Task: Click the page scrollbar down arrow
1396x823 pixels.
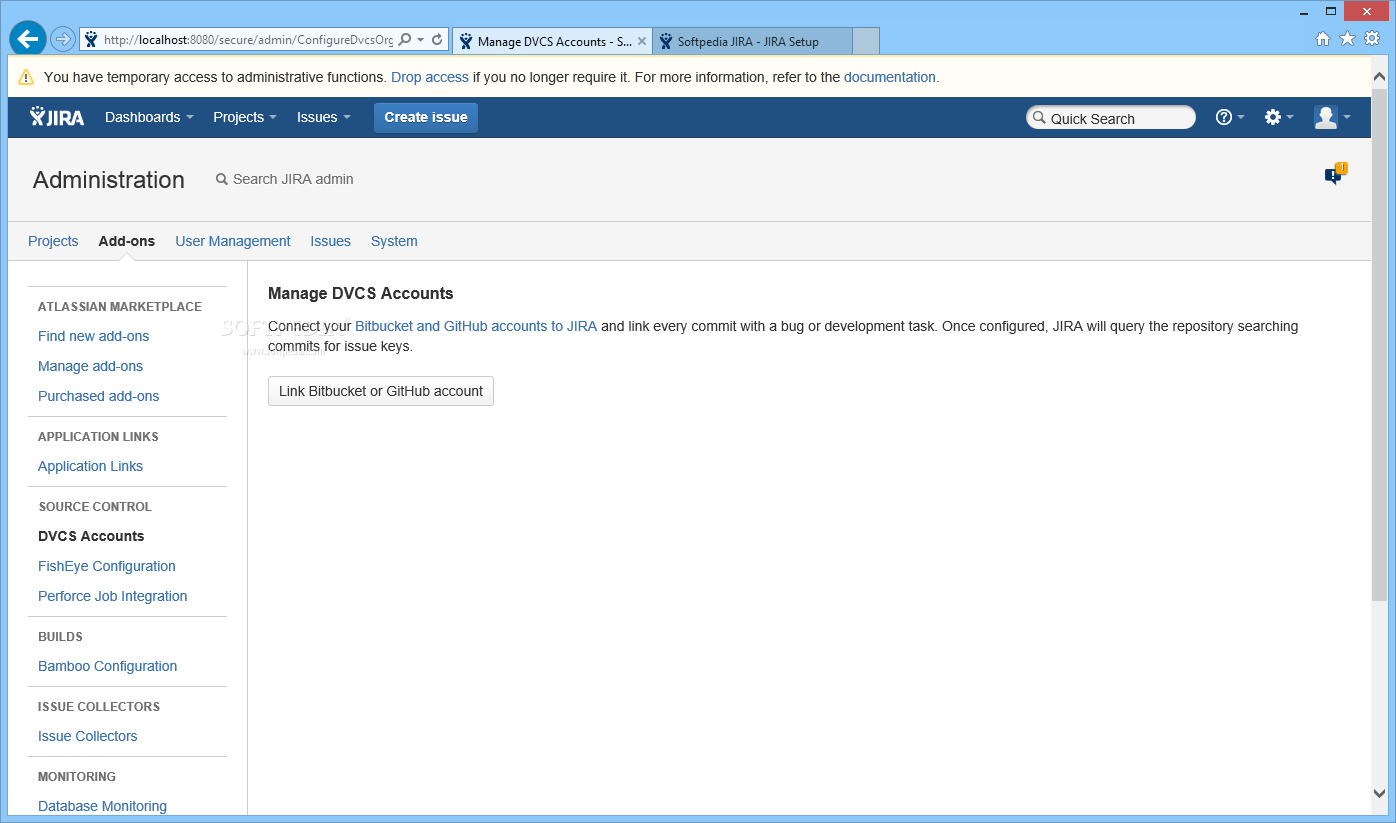Action: pyautogui.click(x=1380, y=794)
